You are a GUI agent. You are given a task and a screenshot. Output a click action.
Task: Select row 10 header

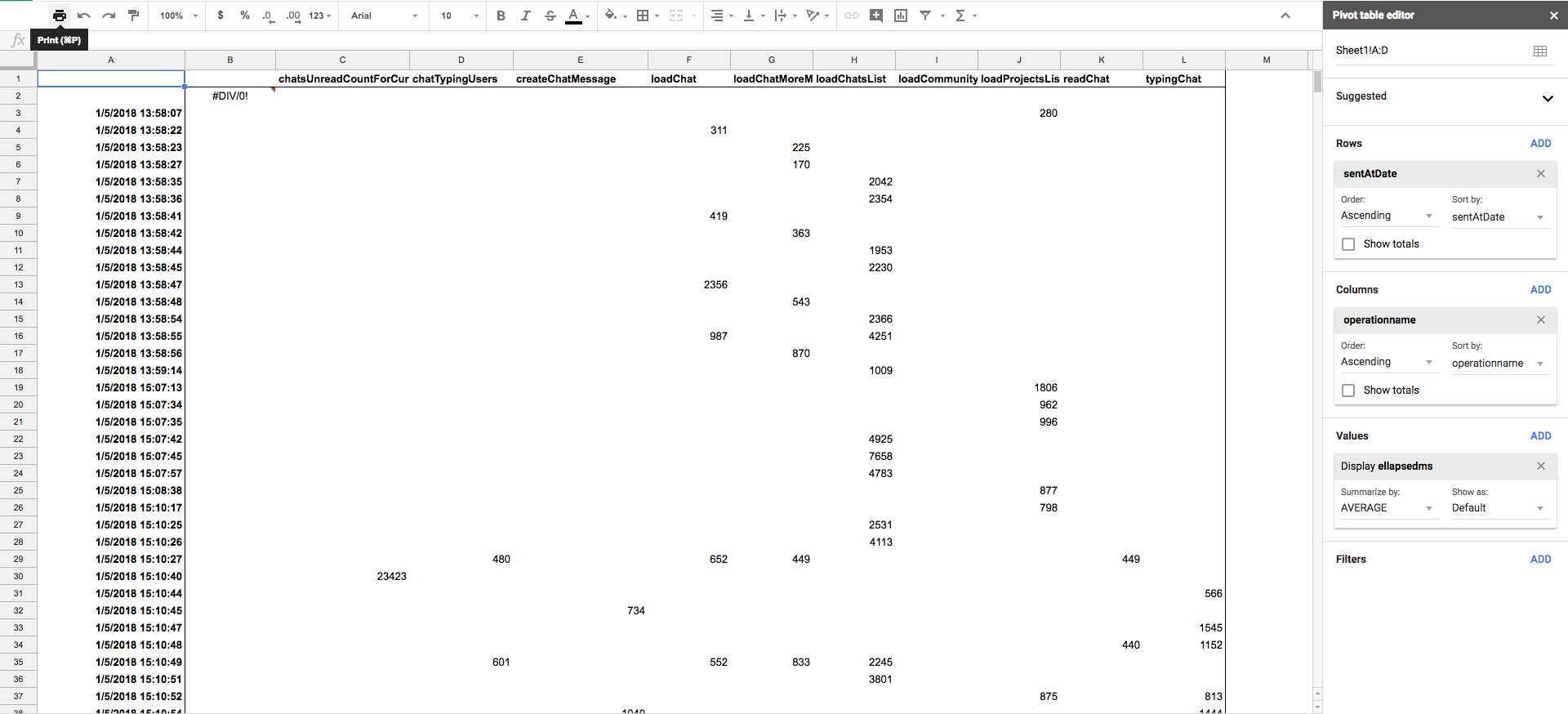point(18,233)
